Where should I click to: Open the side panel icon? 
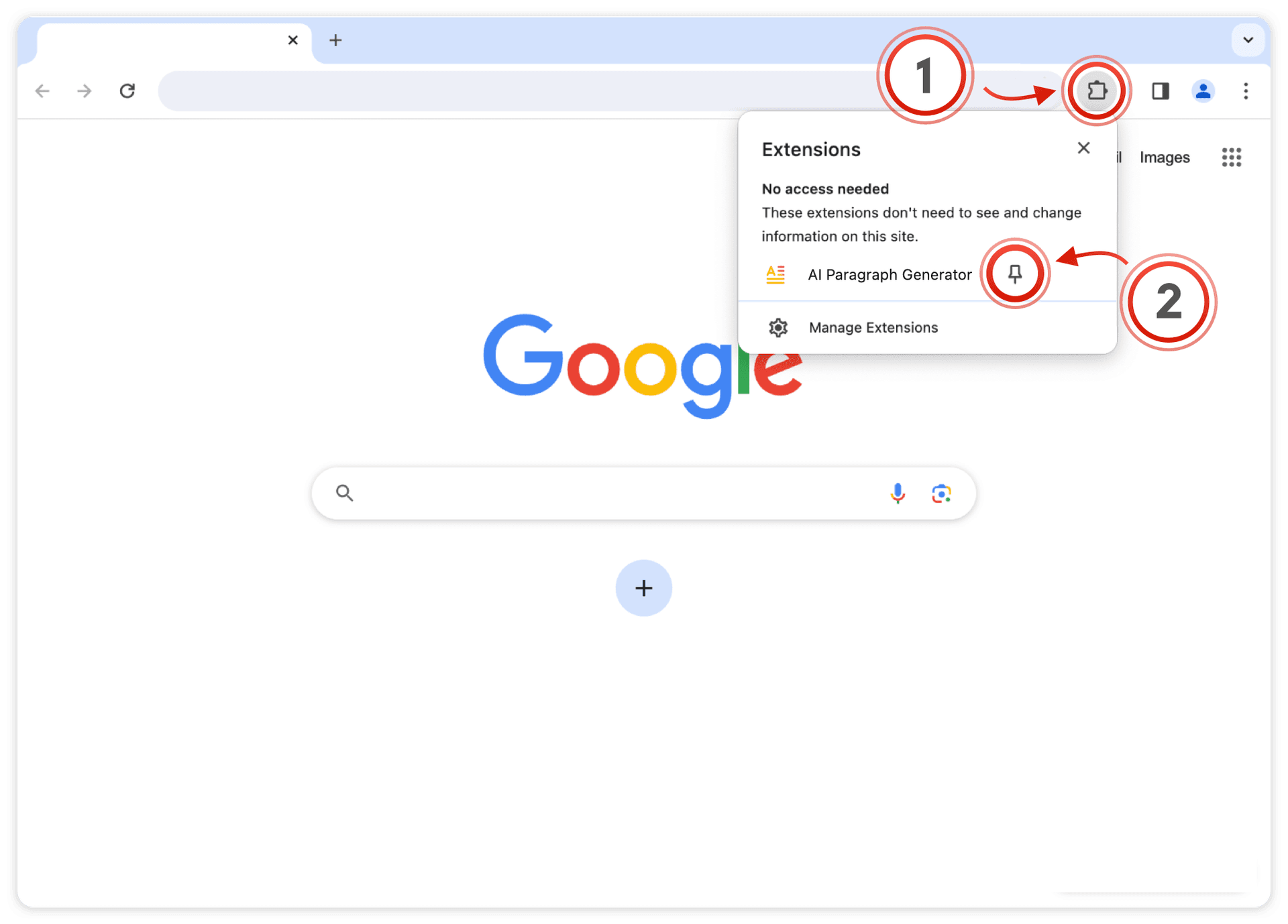(x=1161, y=91)
